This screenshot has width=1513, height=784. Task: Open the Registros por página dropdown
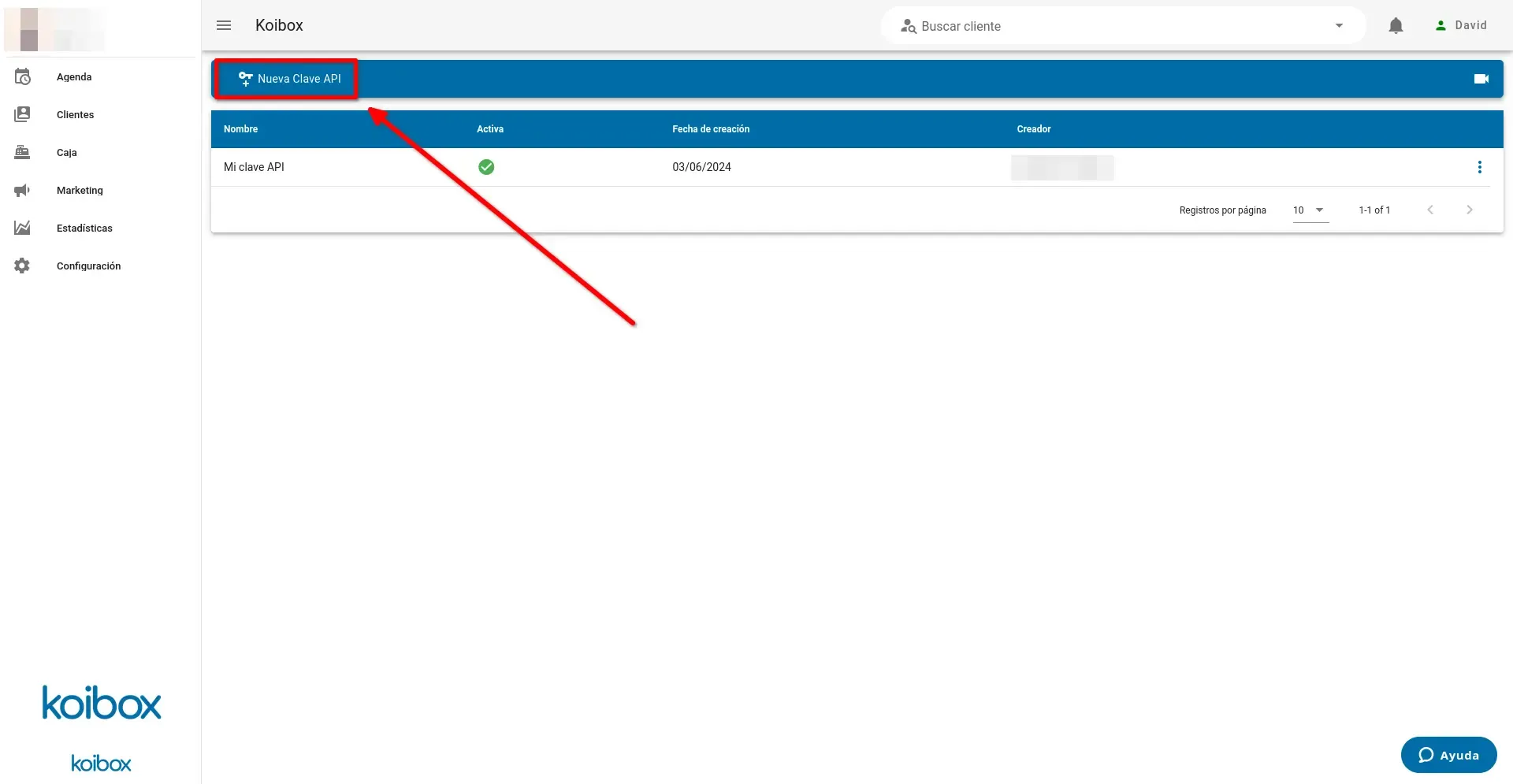[x=1309, y=210]
